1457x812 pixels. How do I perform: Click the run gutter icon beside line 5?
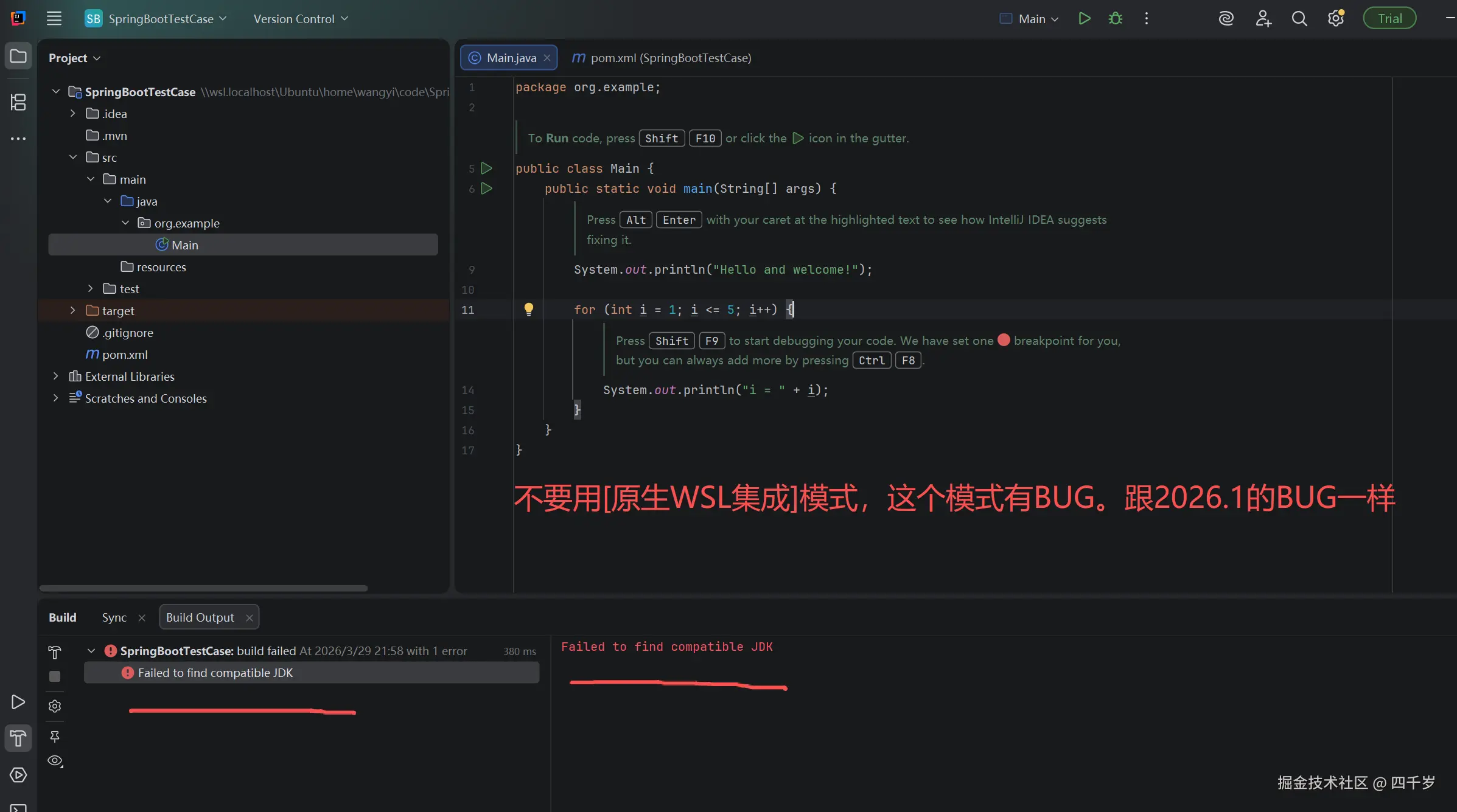click(487, 168)
